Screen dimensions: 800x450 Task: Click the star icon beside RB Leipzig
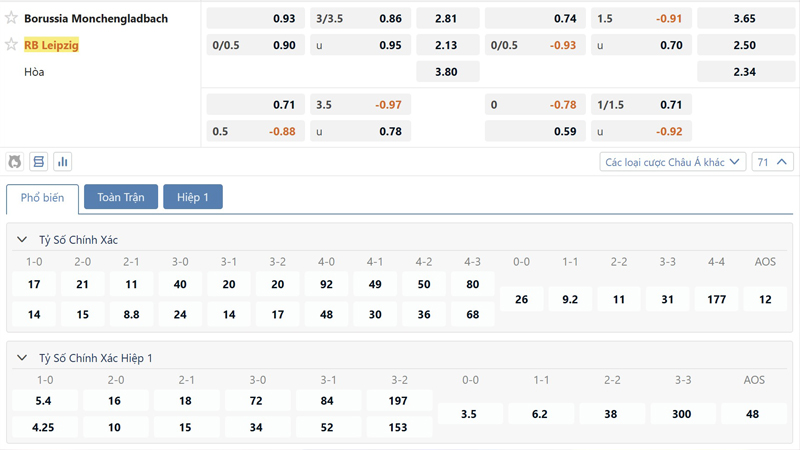tap(12, 45)
